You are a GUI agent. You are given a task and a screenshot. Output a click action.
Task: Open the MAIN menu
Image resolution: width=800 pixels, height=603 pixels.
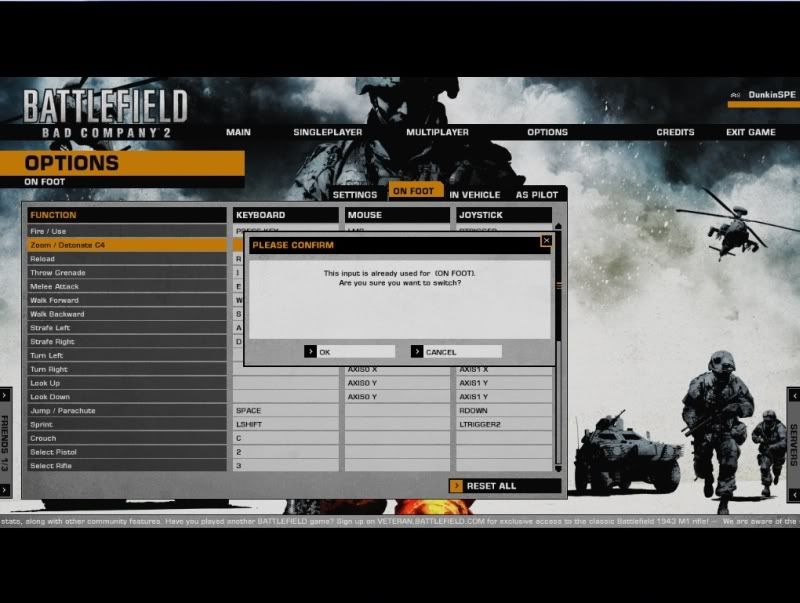(x=238, y=132)
